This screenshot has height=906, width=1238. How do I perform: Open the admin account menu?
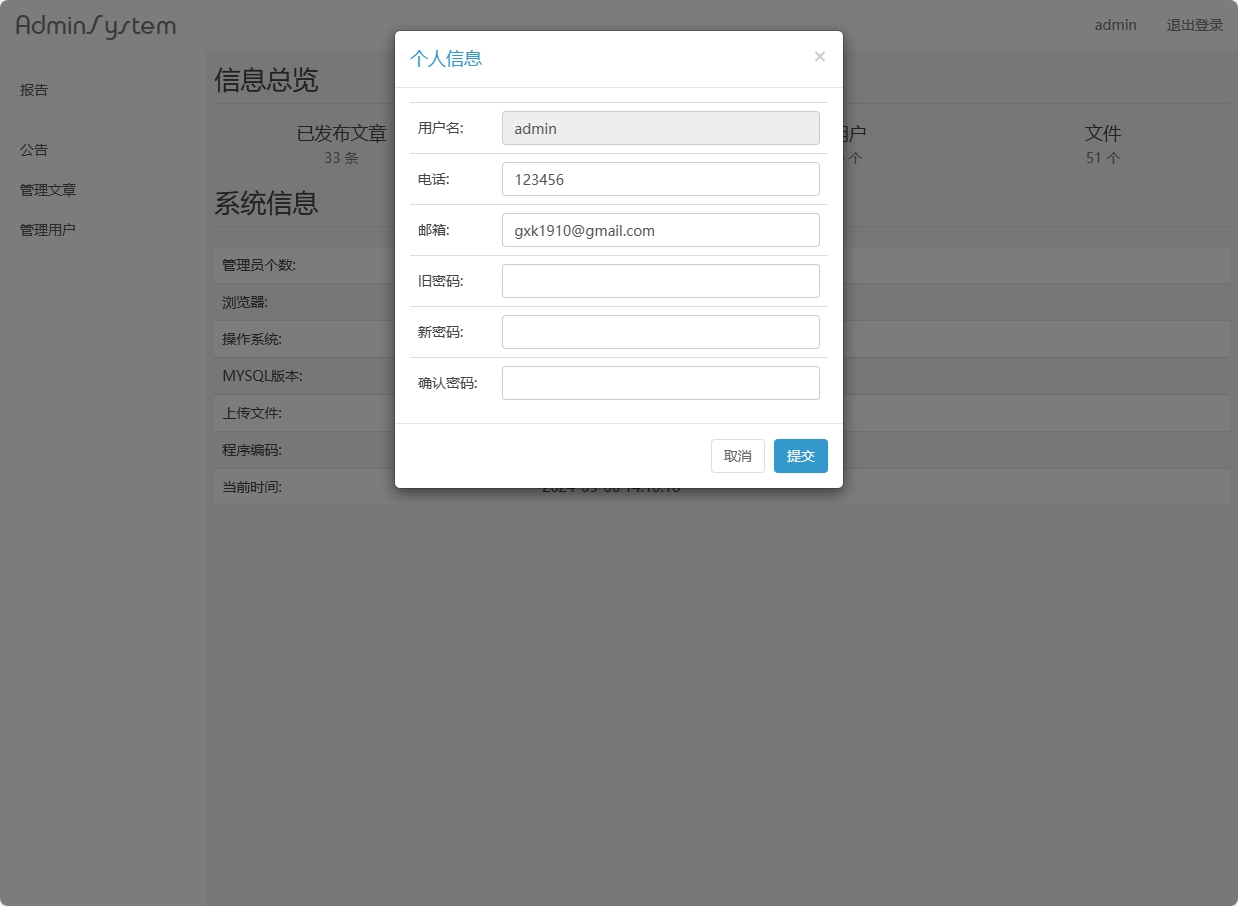(1115, 25)
